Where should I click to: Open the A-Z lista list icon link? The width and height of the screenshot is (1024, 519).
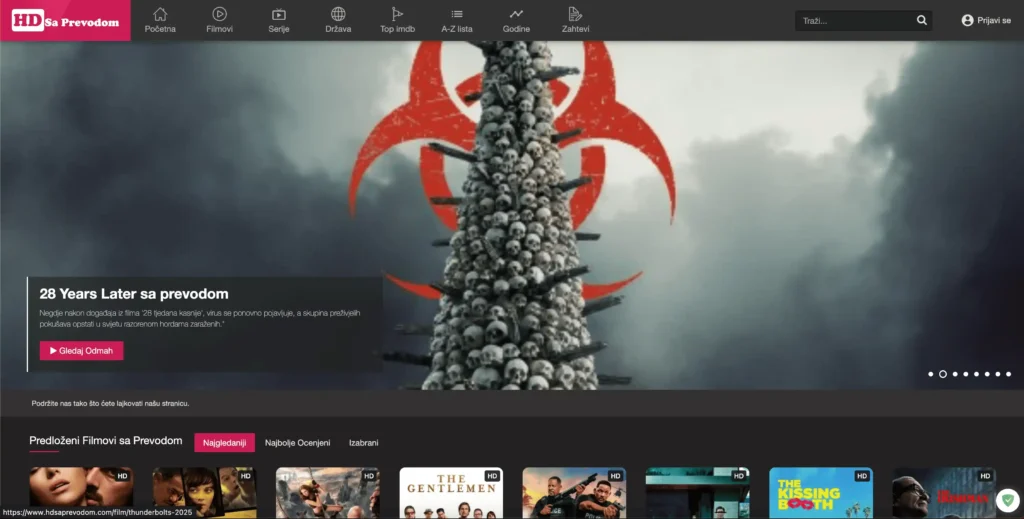click(x=457, y=20)
